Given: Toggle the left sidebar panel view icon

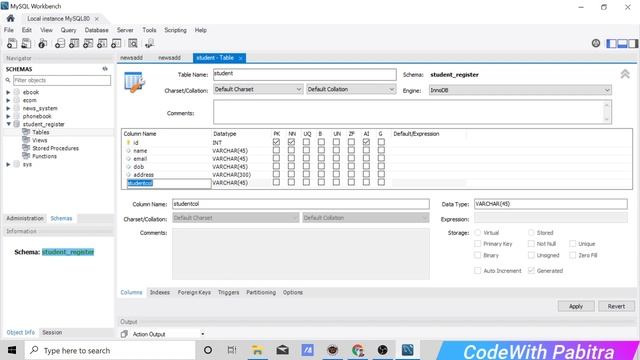Looking at the screenshot, I should (611, 43).
